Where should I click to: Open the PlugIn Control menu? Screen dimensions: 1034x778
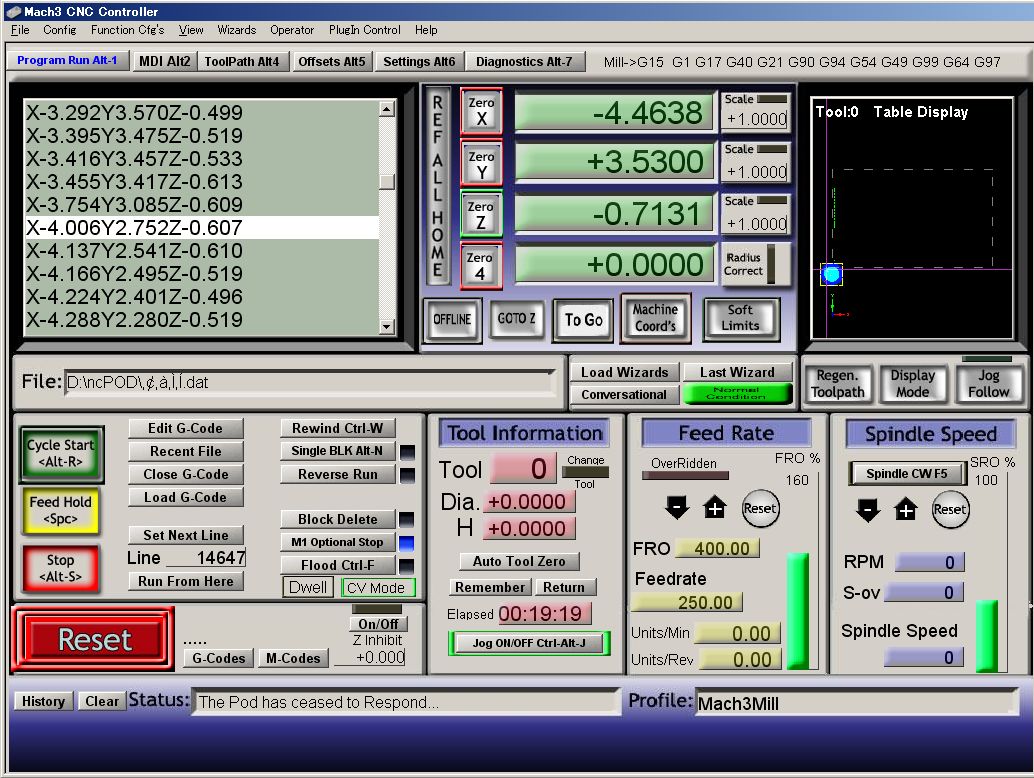click(x=364, y=30)
